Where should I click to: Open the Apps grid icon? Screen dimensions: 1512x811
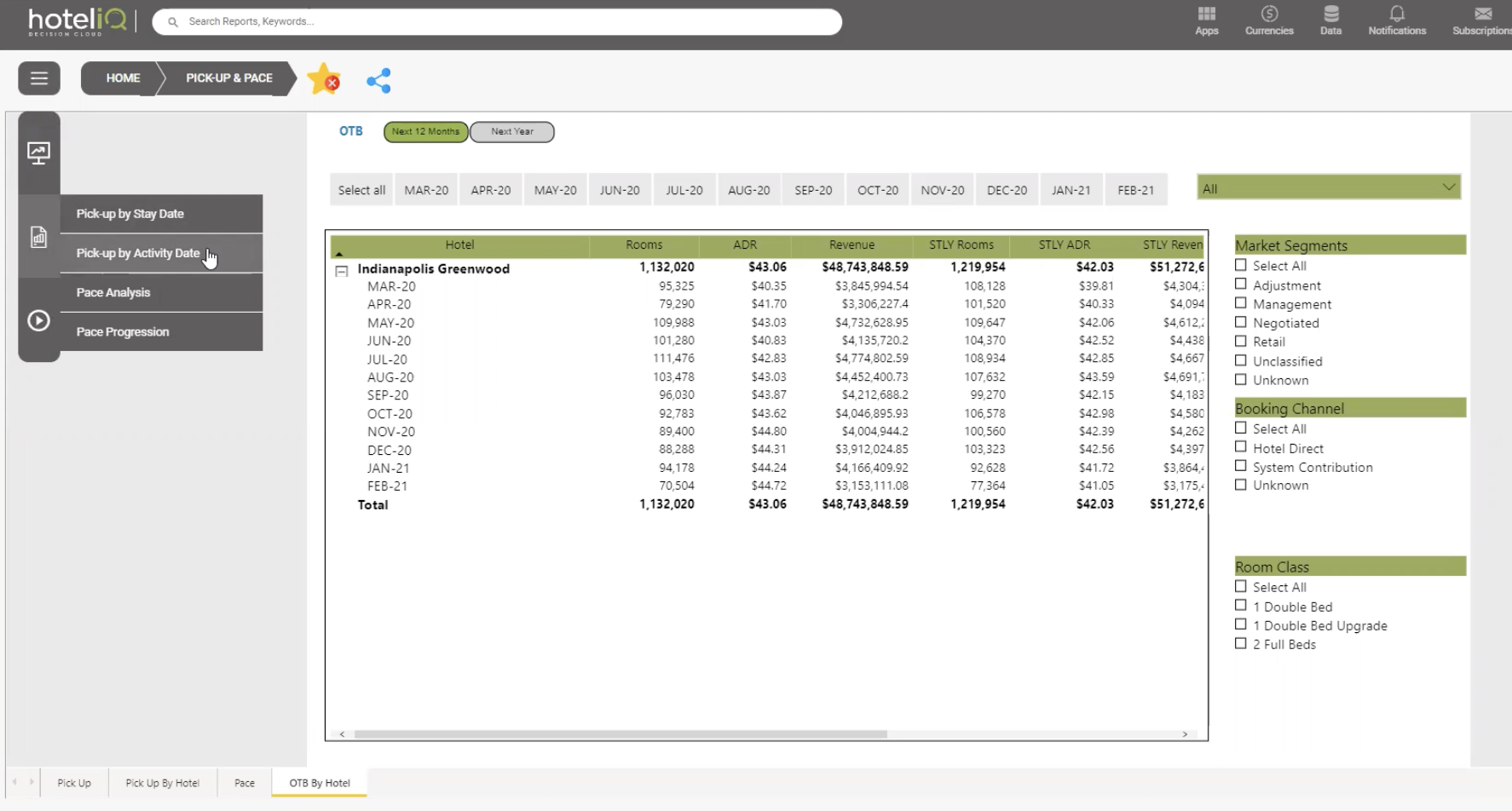pos(1206,14)
